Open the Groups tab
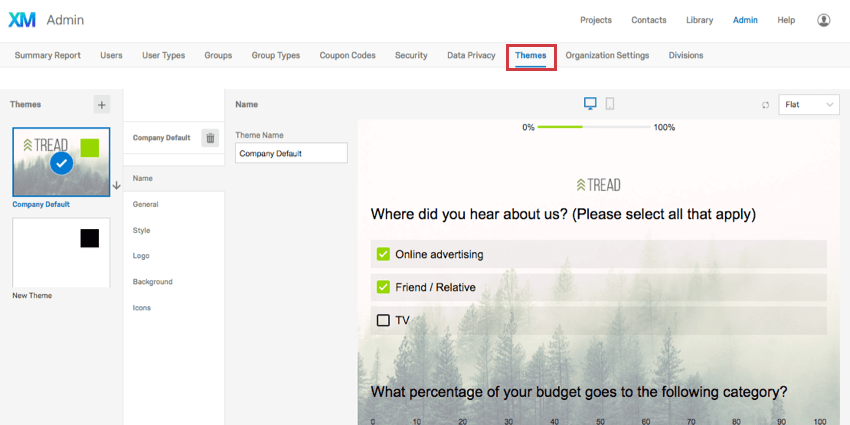850x425 pixels. (218, 55)
